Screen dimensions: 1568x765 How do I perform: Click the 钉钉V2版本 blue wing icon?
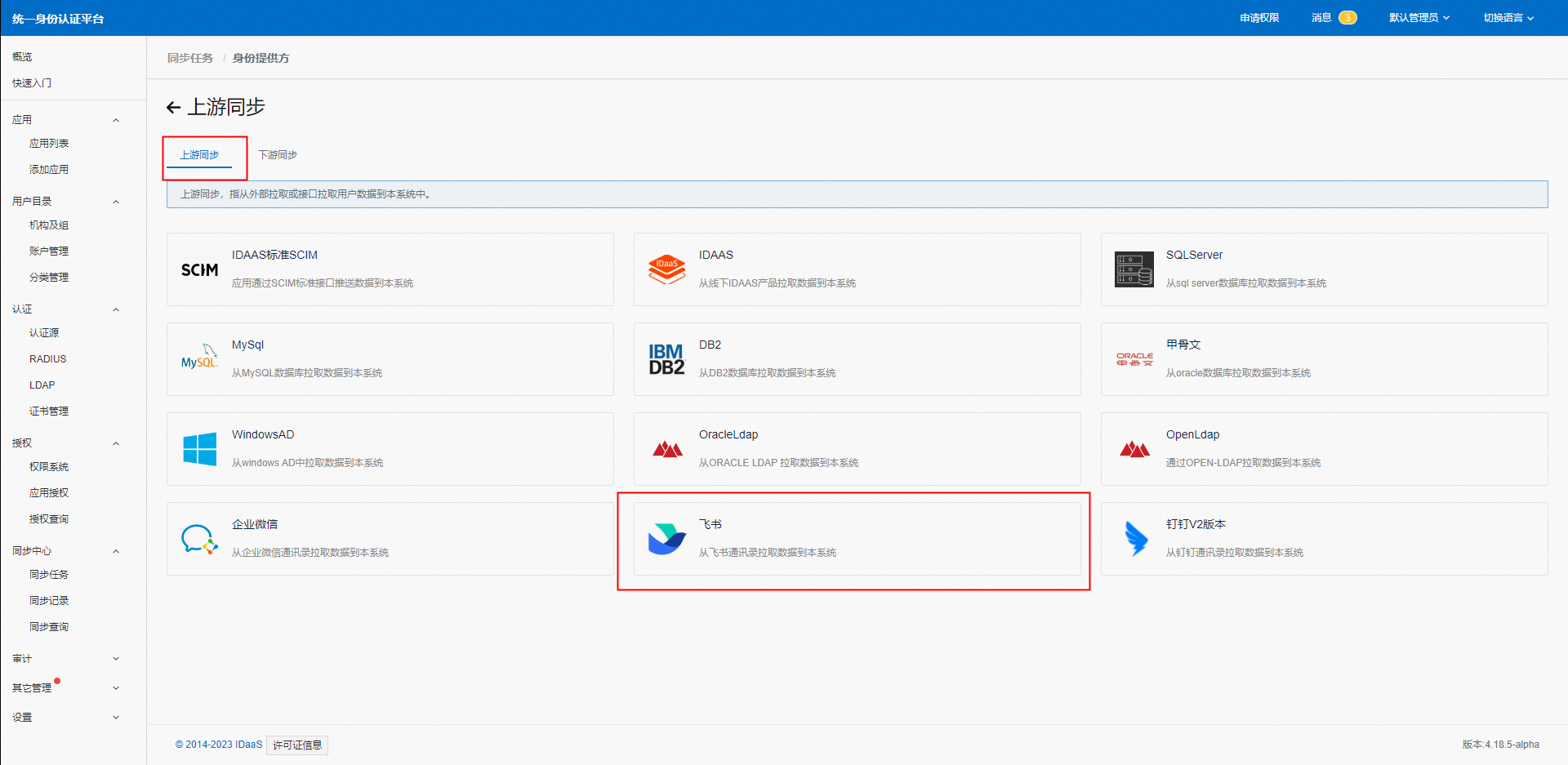(1135, 539)
